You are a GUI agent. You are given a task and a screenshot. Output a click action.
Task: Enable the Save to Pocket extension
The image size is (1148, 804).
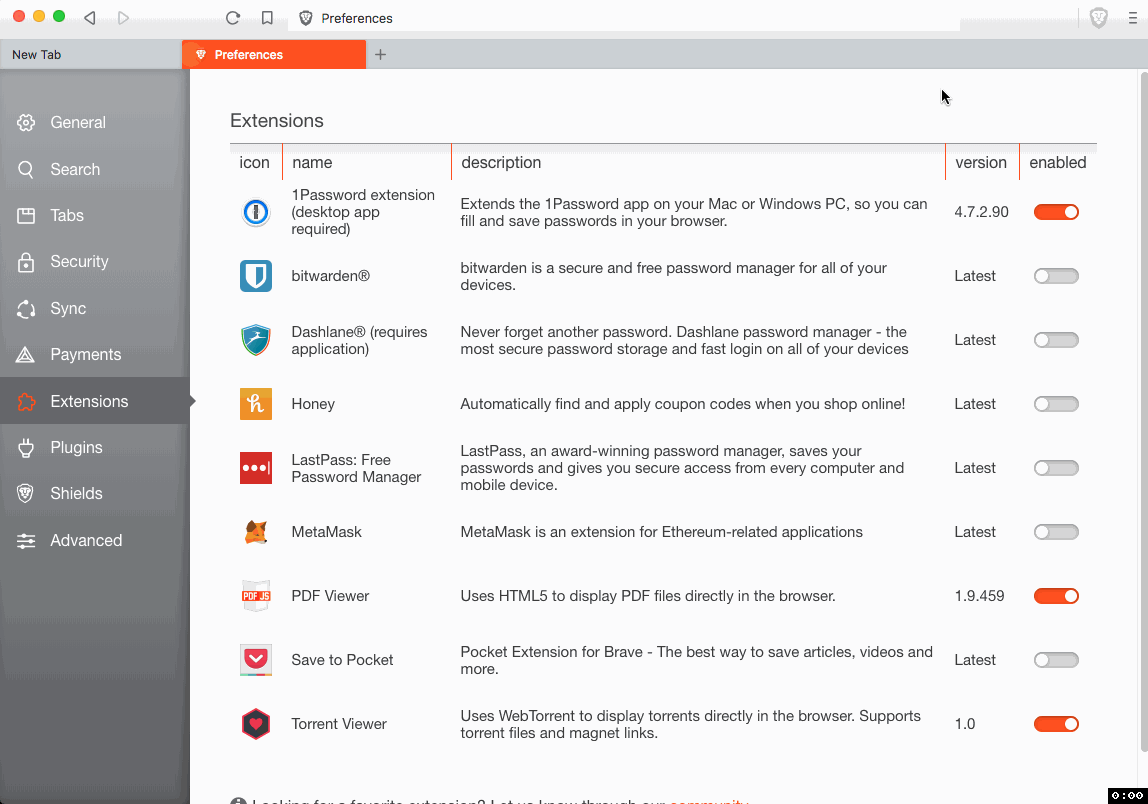(x=1056, y=659)
